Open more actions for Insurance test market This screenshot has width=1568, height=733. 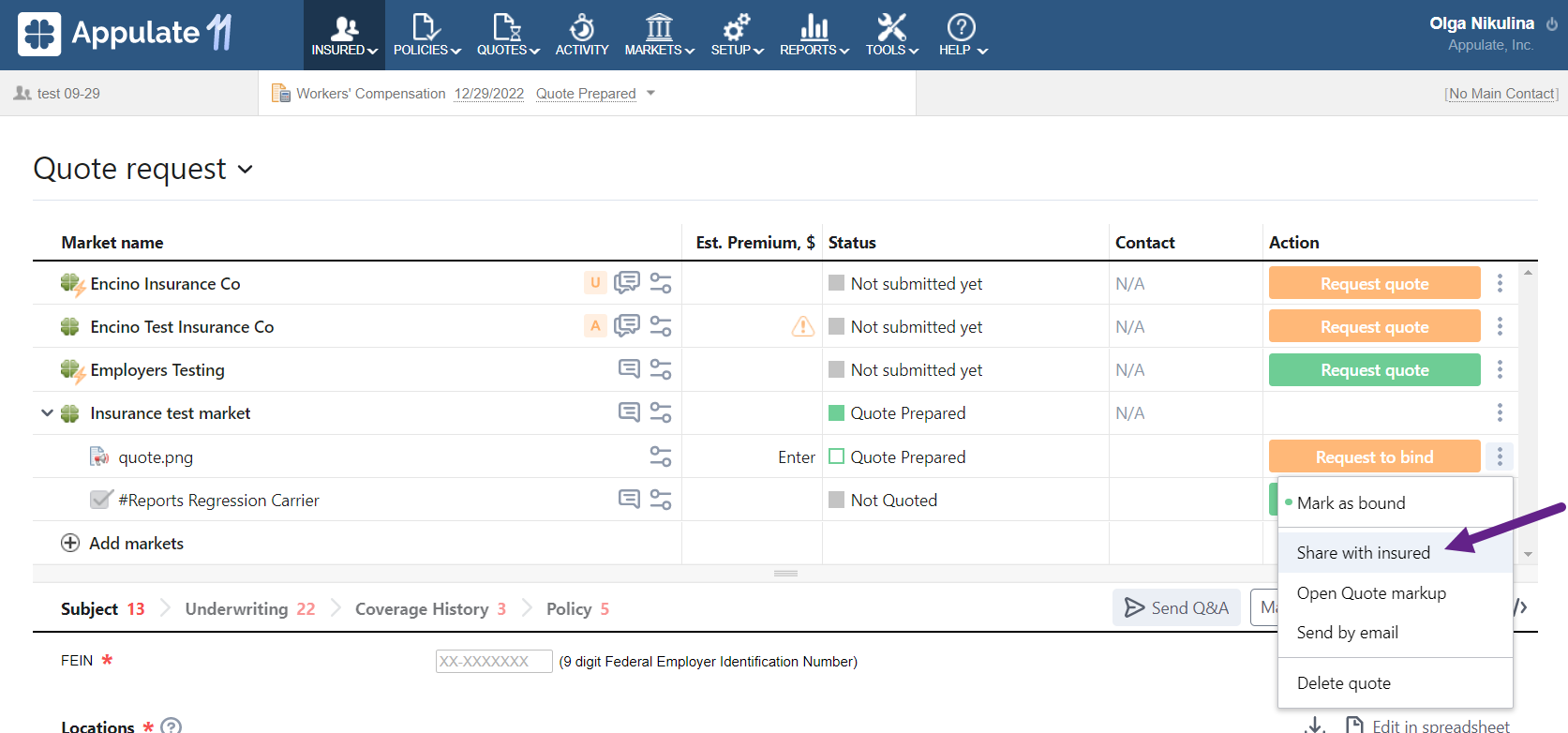click(x=1500, y=412)
